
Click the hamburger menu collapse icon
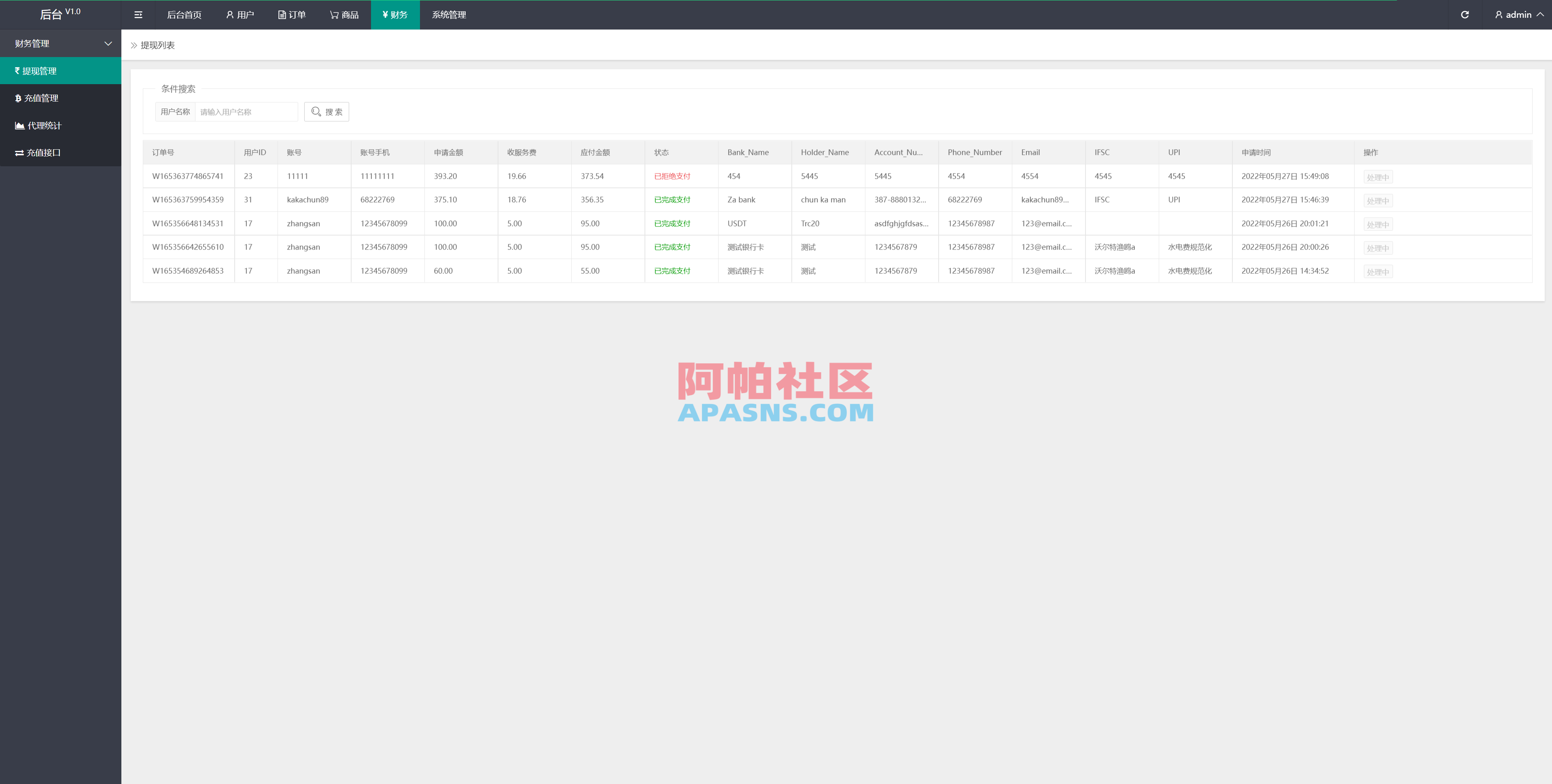coord(138,15)
